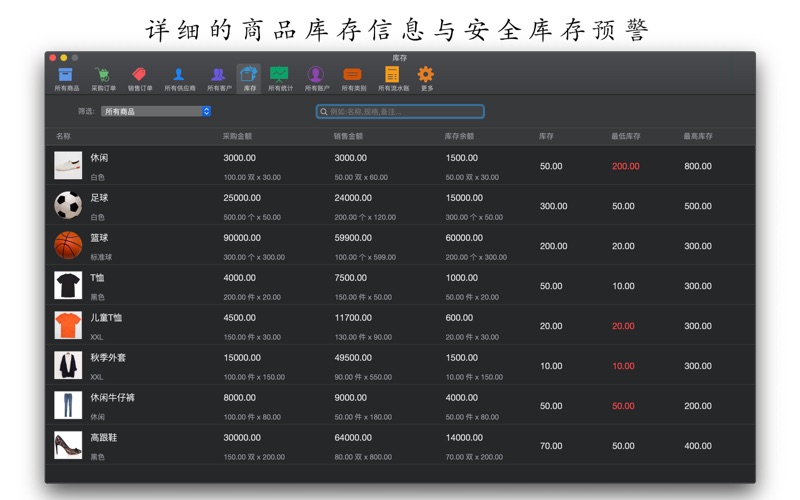Open the 所有账户 toolbar icon
Viewport: 800px width, 500px height.
(x=316, y=77)
